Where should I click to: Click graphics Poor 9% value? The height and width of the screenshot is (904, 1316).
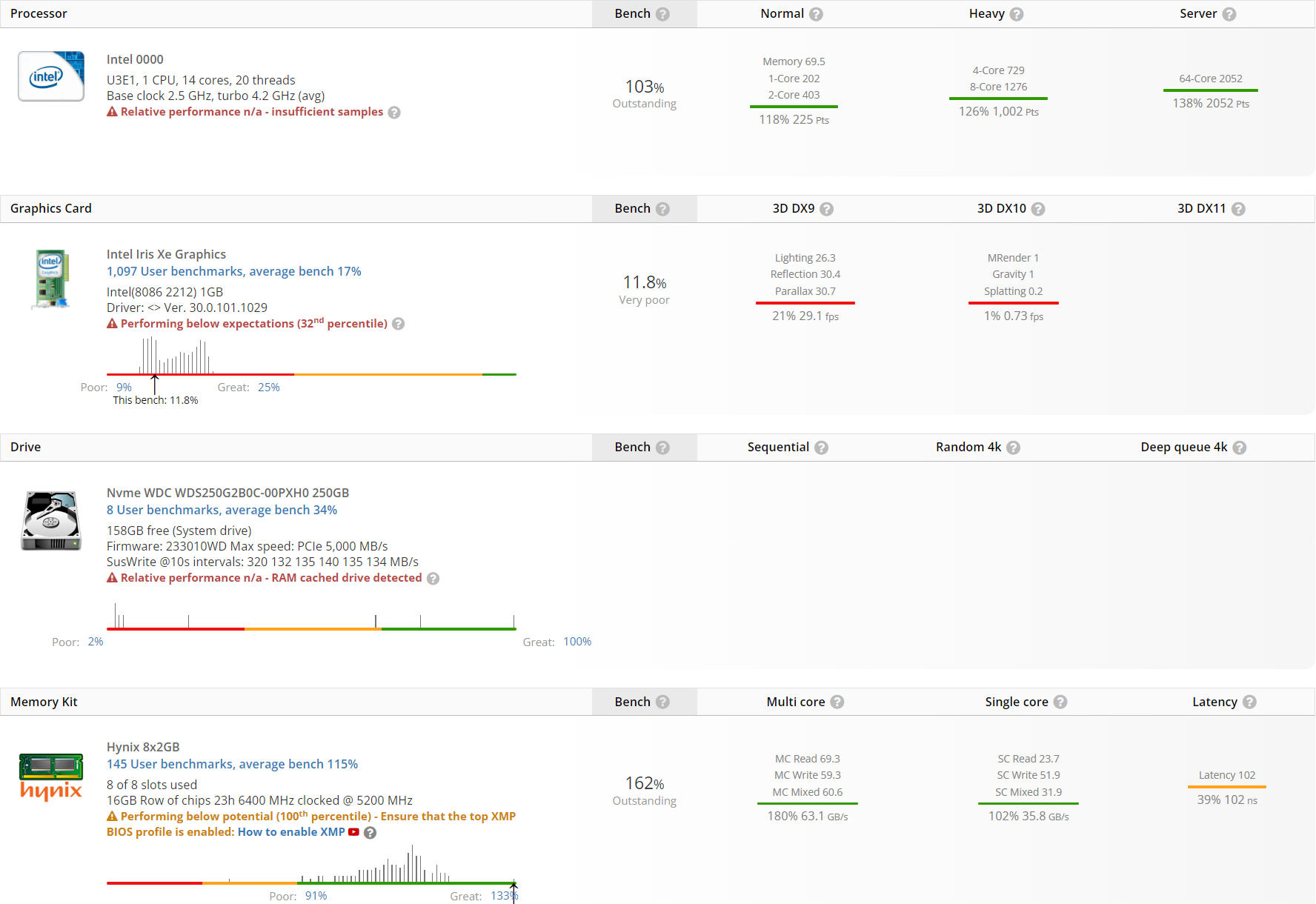click(x=124, y=388)
